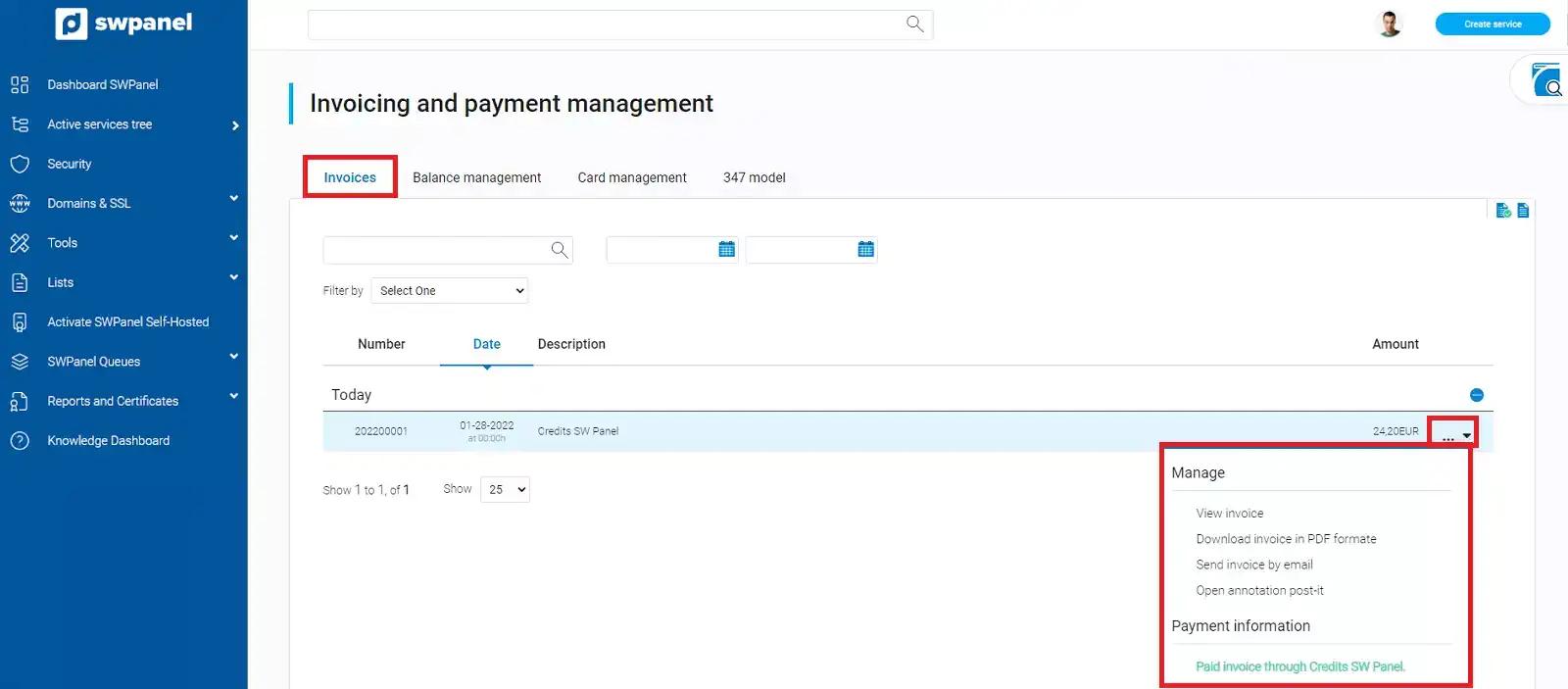The height and width of the screenshot is (689, 1568).
Task: Open the start date calendar icon
Action: pos(726,249)
